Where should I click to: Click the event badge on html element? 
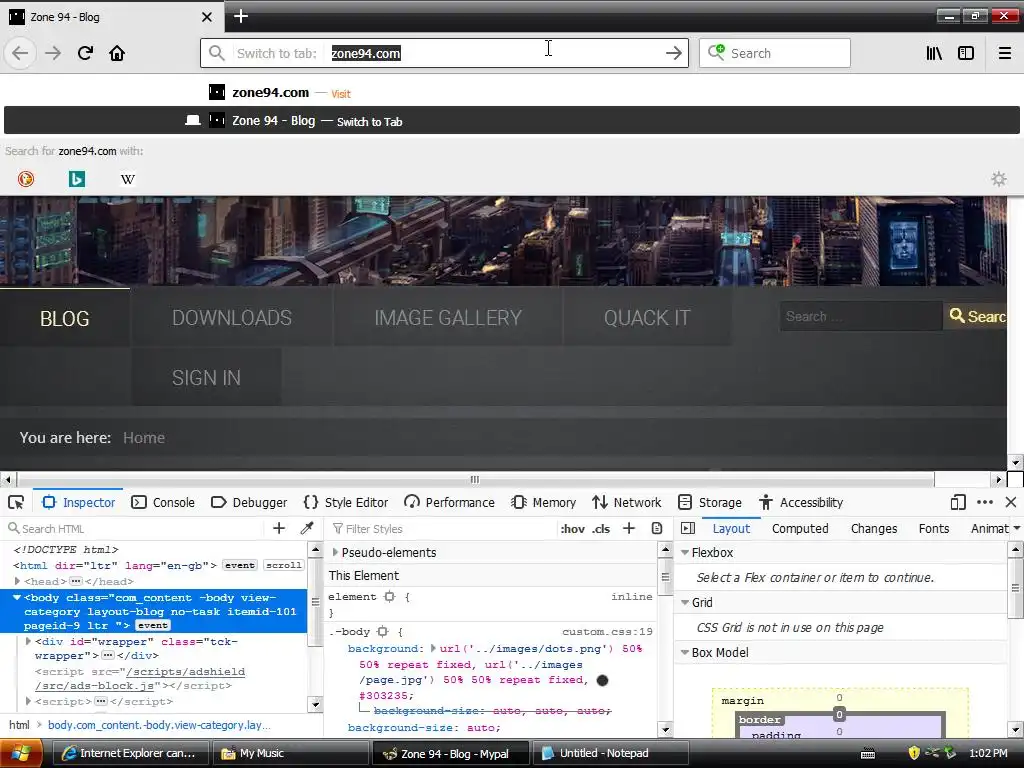pyautogui.click(x=240, y=566)
